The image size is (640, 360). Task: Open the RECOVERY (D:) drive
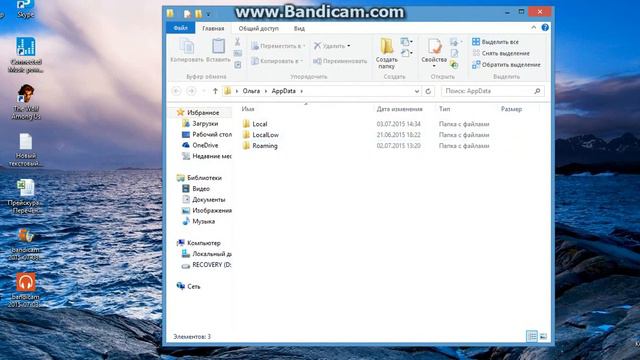(211, 265)
